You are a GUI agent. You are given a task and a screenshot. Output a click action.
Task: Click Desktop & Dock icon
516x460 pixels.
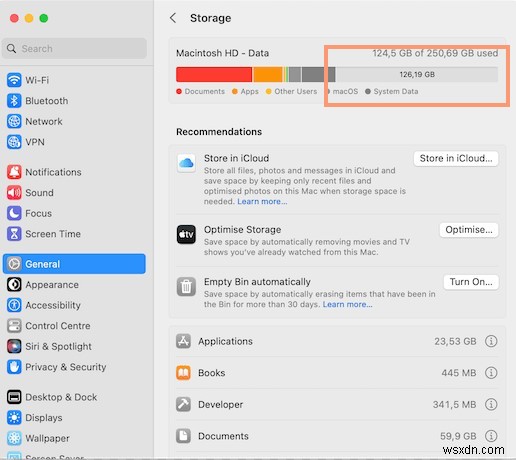tap(14, 397)
